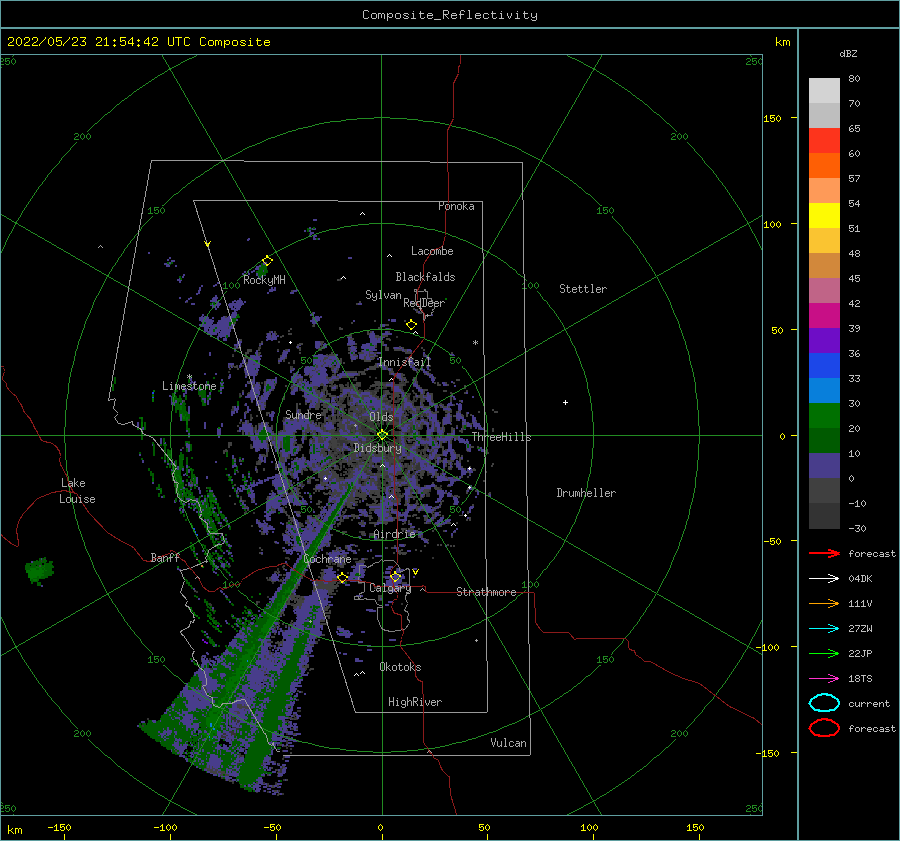Click the cyan current ellipse icon
900x841 pixels.
pos(824,703)
